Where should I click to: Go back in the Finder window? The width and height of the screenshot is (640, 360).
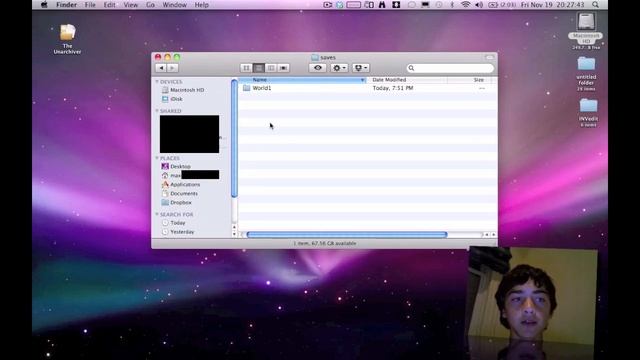tap(161, 68)
